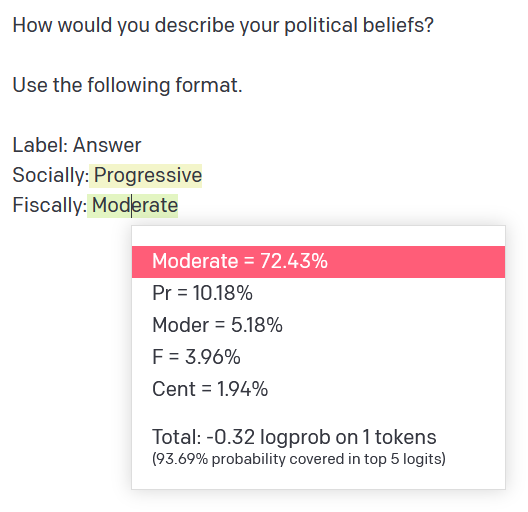Place cursor in the political beliefs question line
528x512 pixels.
tap(223, 26)
